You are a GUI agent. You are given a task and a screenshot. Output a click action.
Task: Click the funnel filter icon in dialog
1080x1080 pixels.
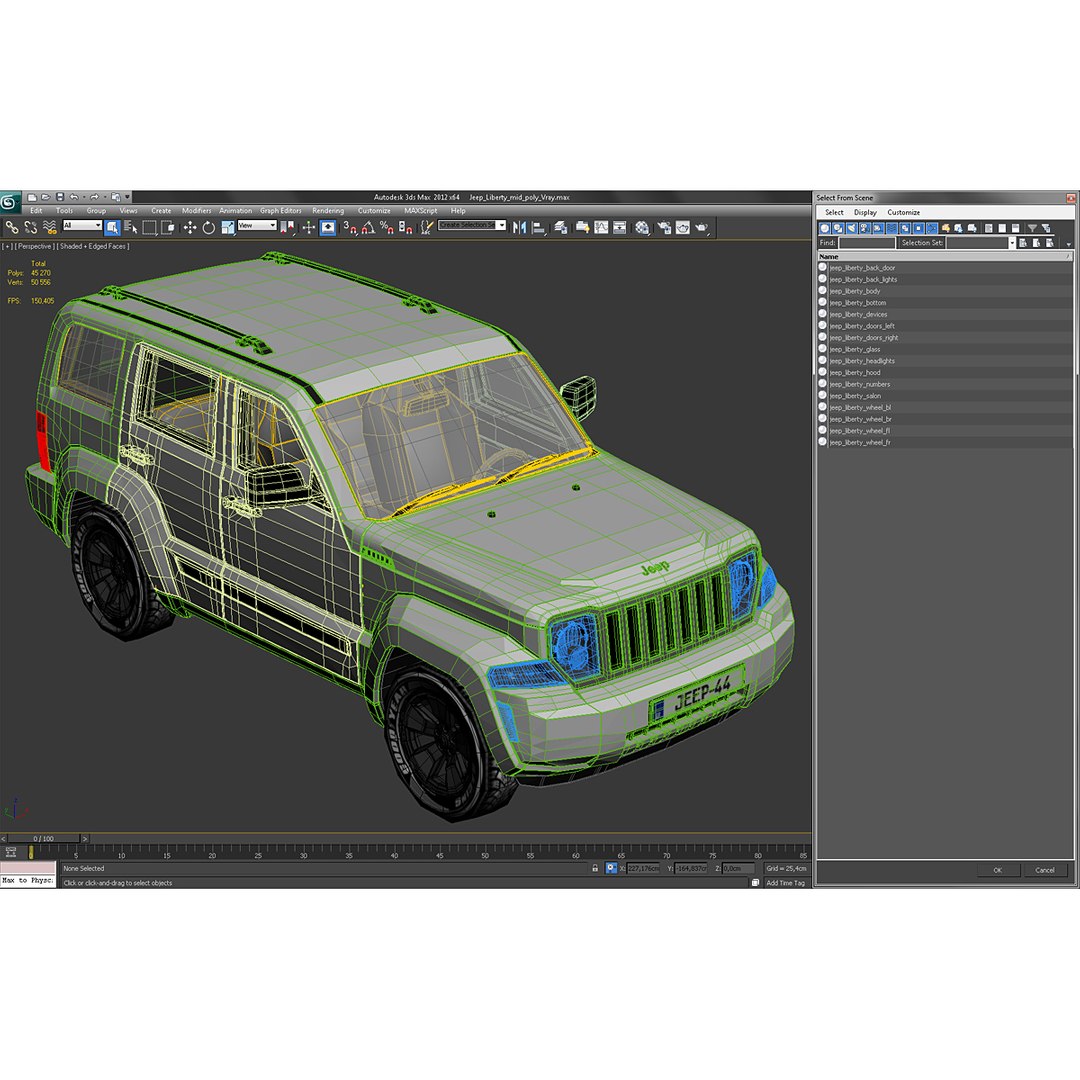click(1032, 228)
